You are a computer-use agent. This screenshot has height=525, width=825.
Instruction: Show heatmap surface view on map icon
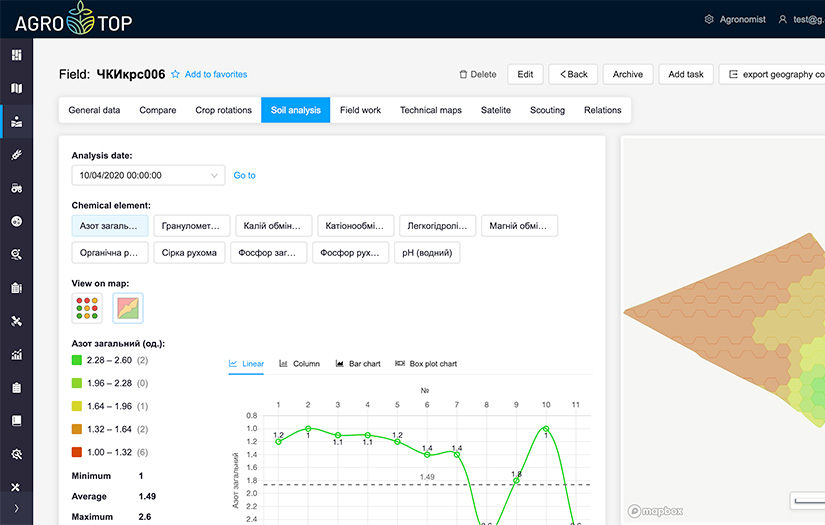pos(128,308)
